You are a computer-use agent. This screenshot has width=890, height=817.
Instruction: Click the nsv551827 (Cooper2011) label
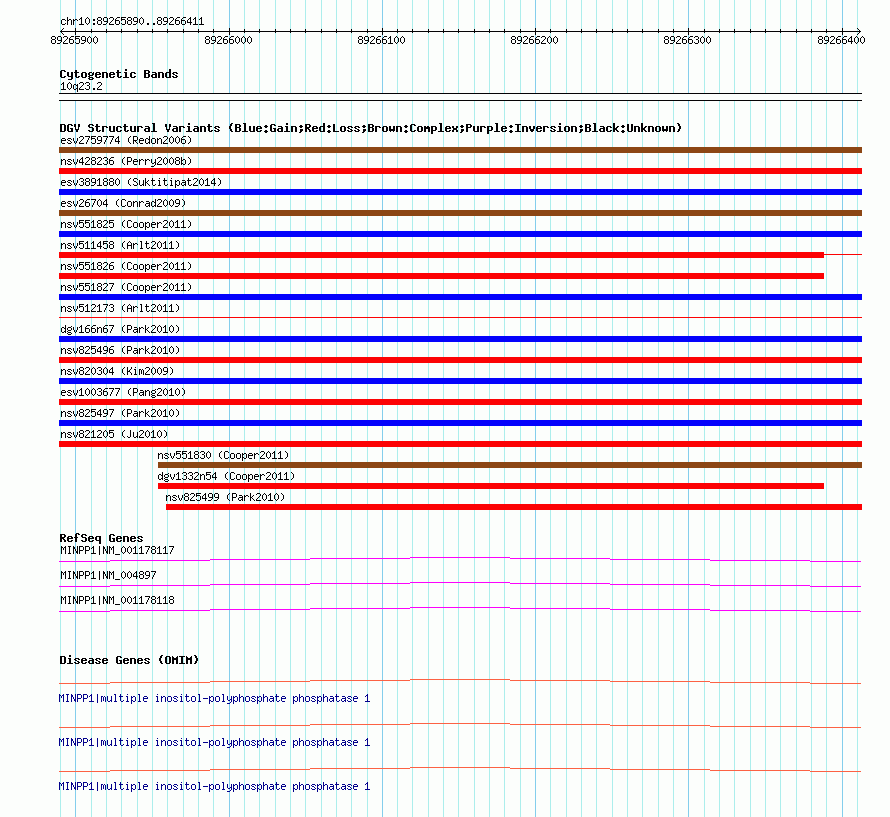click(126, 287)
